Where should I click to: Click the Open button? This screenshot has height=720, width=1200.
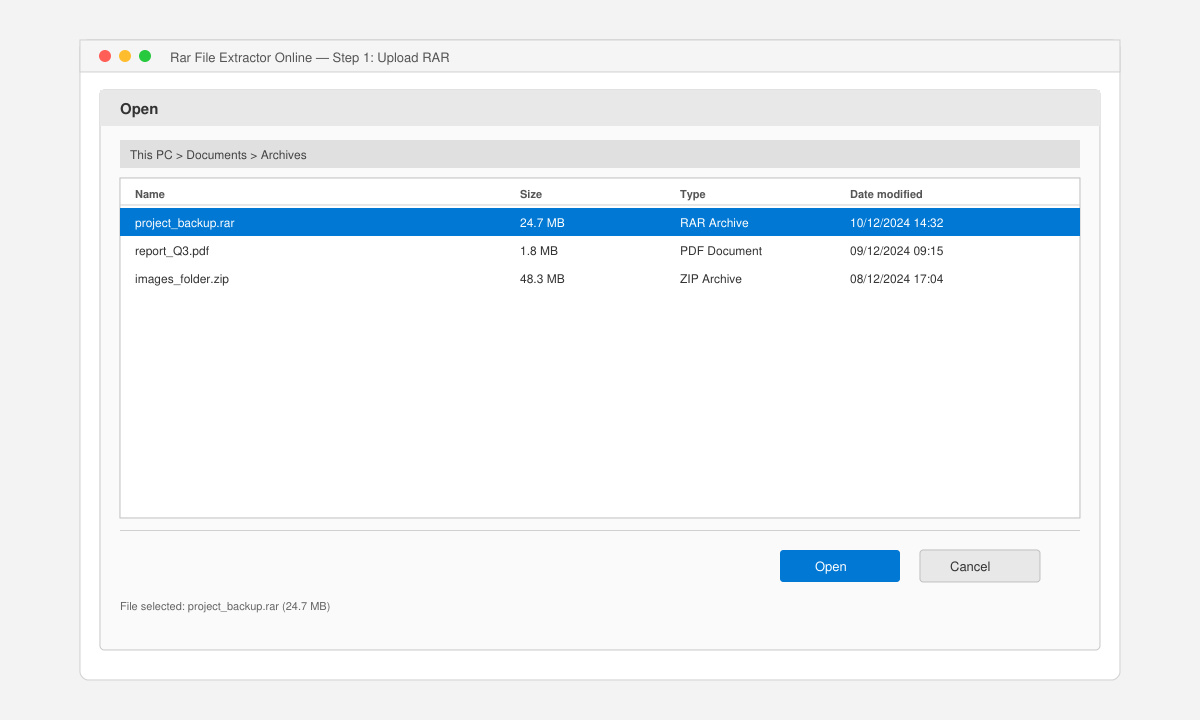click(839, 566)
